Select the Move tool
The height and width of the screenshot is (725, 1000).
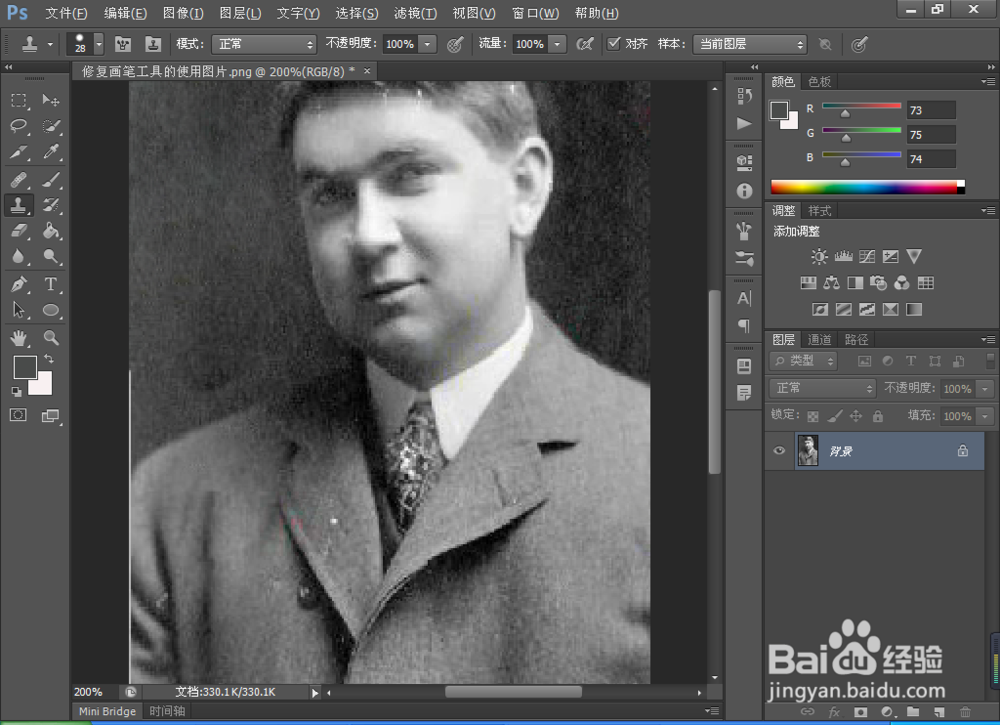click(x=50, y=100)
